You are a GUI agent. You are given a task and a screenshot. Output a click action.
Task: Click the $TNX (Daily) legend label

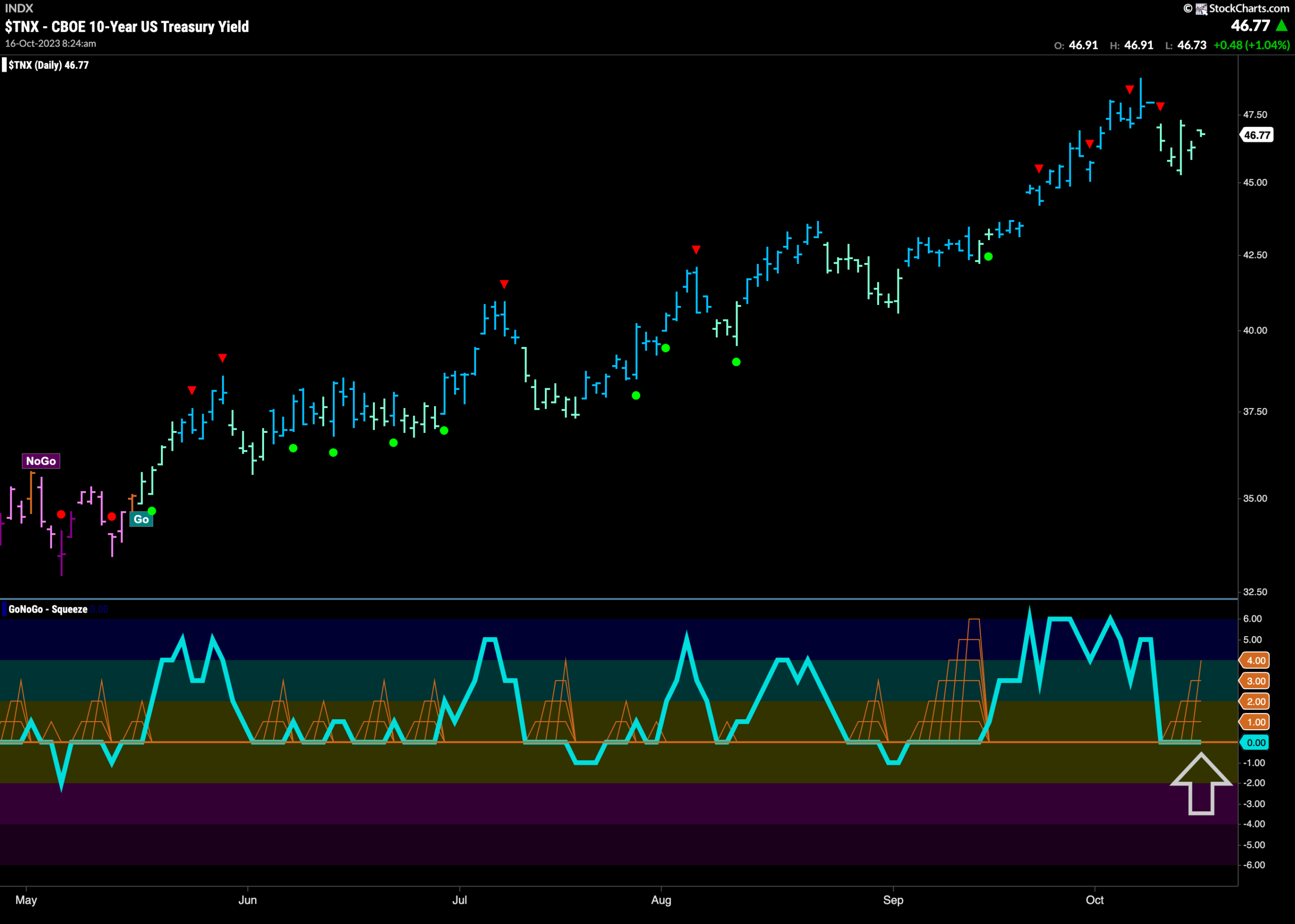(x=49, y=65)
